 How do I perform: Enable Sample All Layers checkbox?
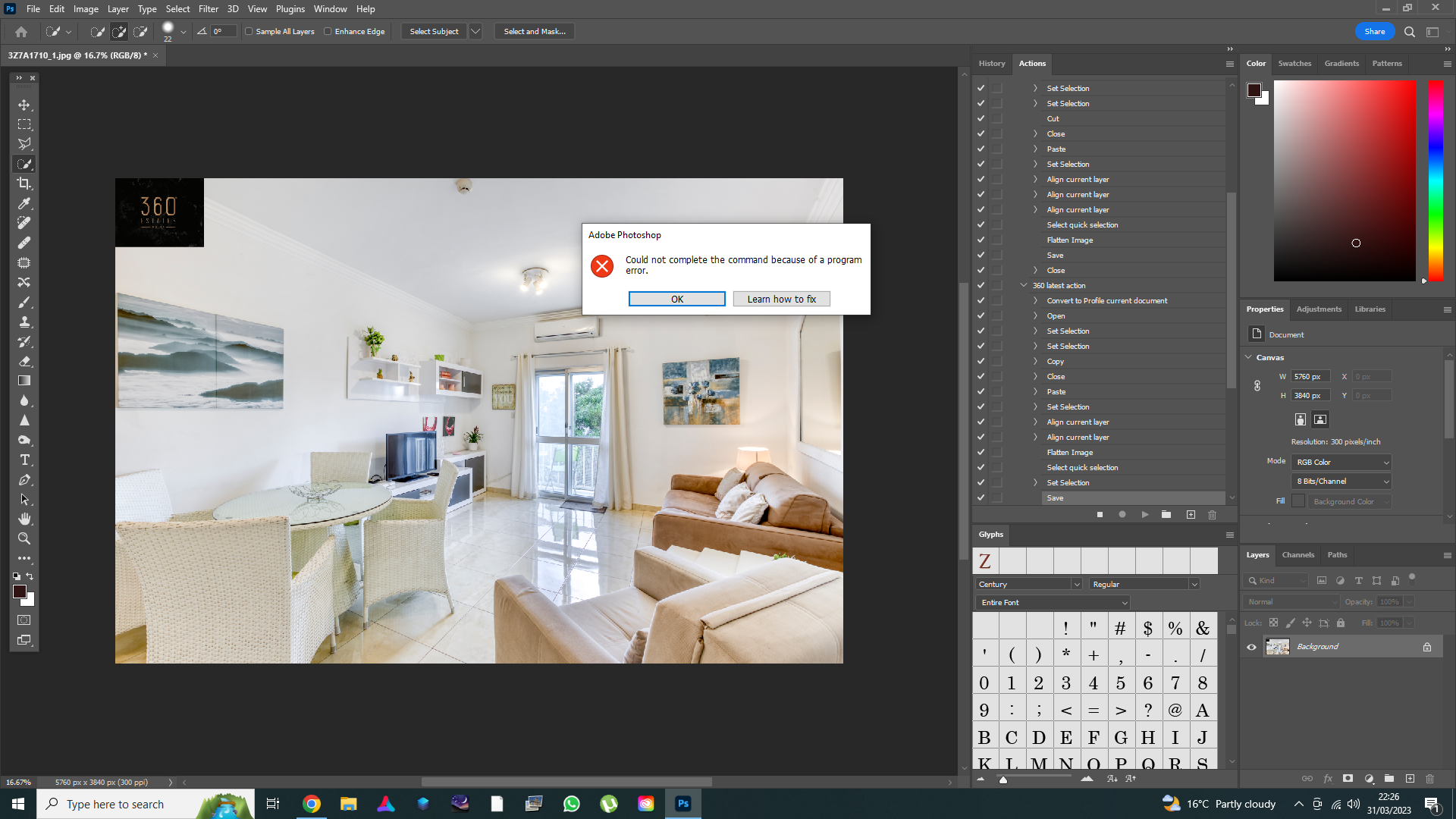(x=249, y=32)
